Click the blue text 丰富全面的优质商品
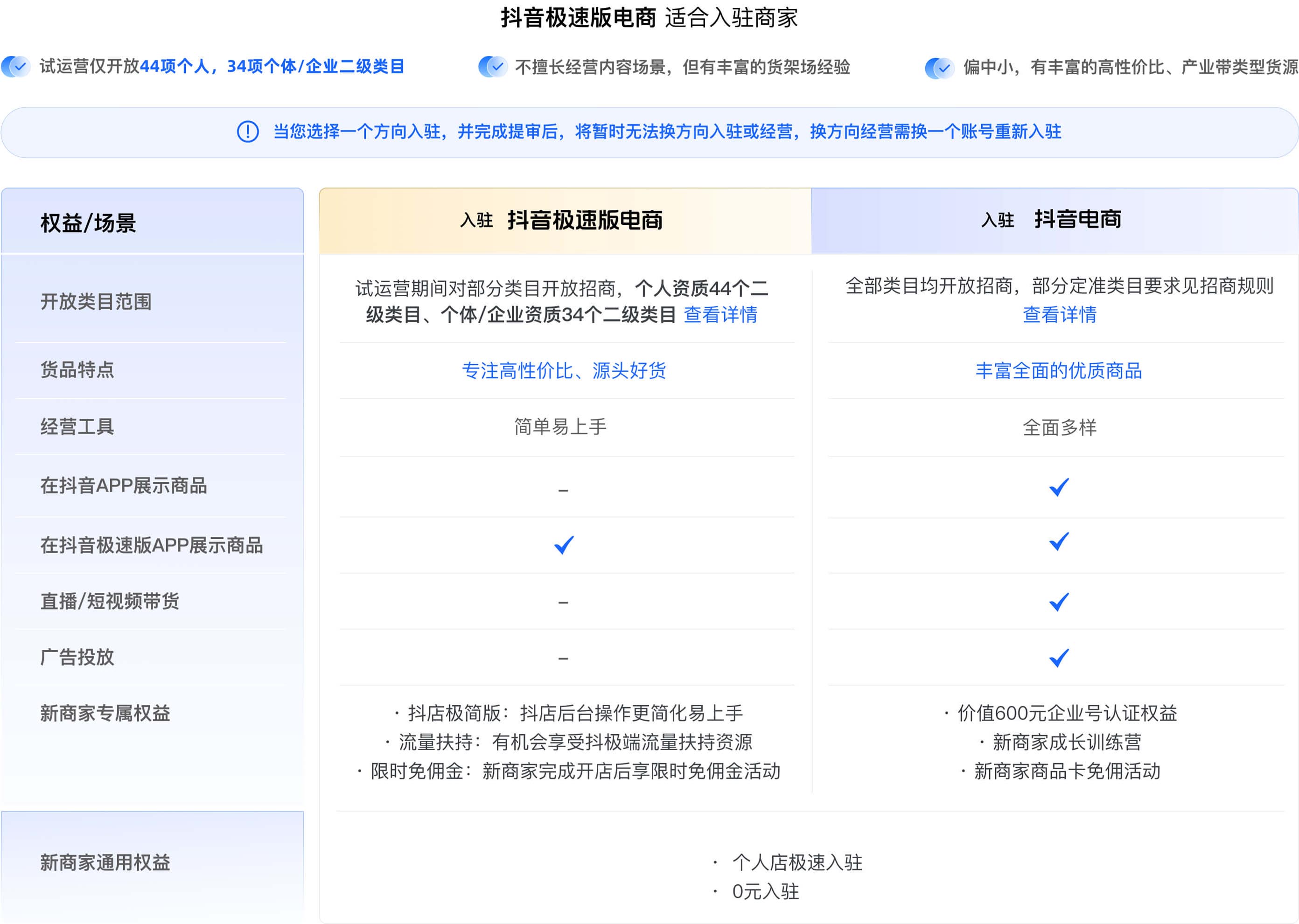Image resolution: width=1299 pixels, height=924 pixels. click(1059, 370)
